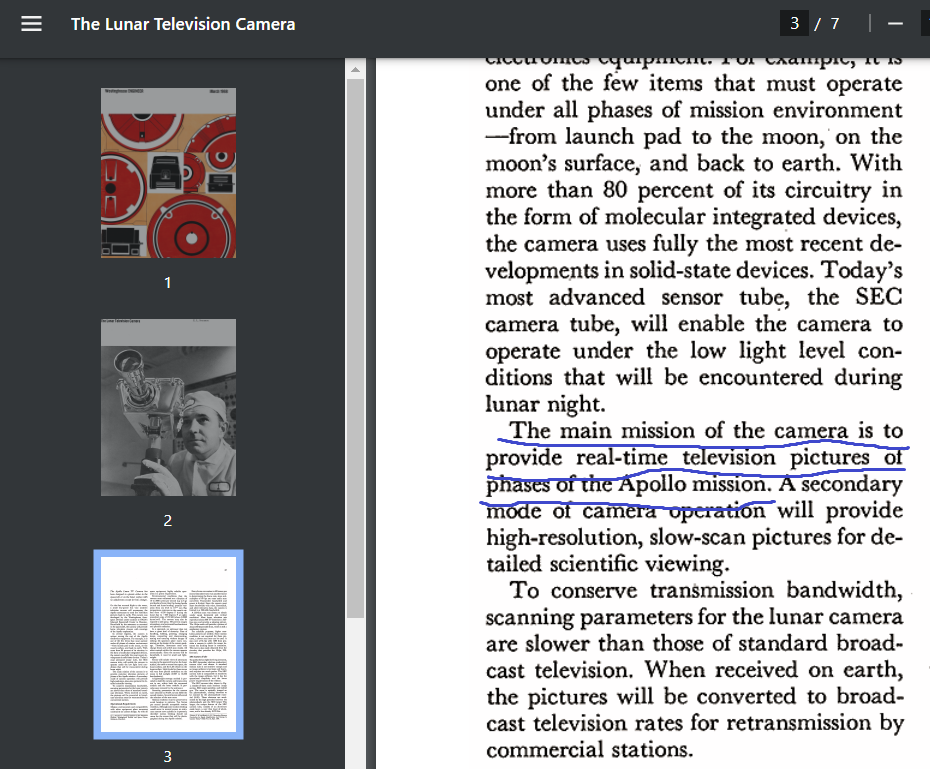Click the words 'commercial stations.'

click(x=590, y=750)
